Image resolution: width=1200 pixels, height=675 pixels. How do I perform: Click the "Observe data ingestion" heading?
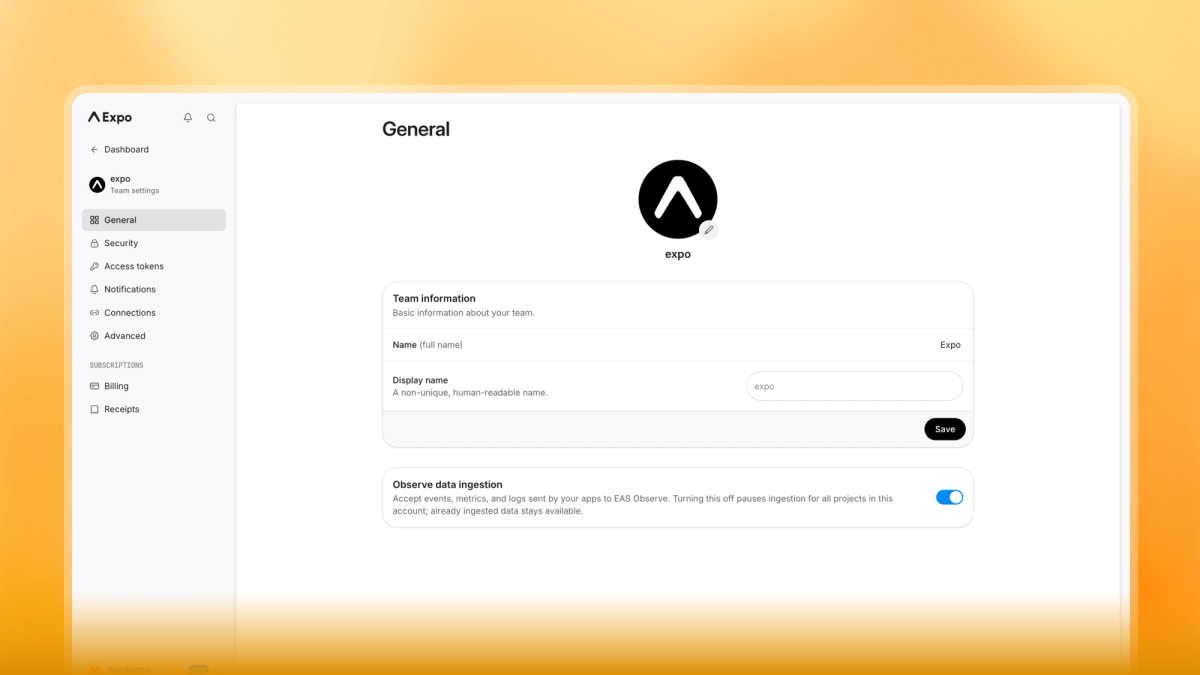447,485
